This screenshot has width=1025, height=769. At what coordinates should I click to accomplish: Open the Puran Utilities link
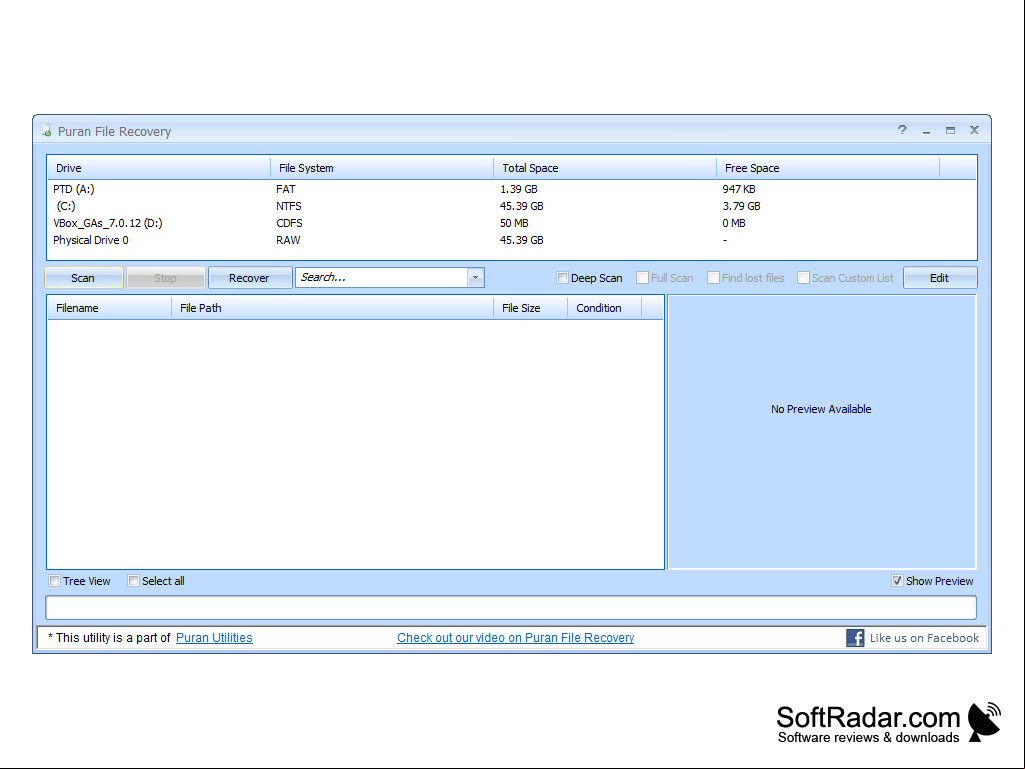coord(214,638)
